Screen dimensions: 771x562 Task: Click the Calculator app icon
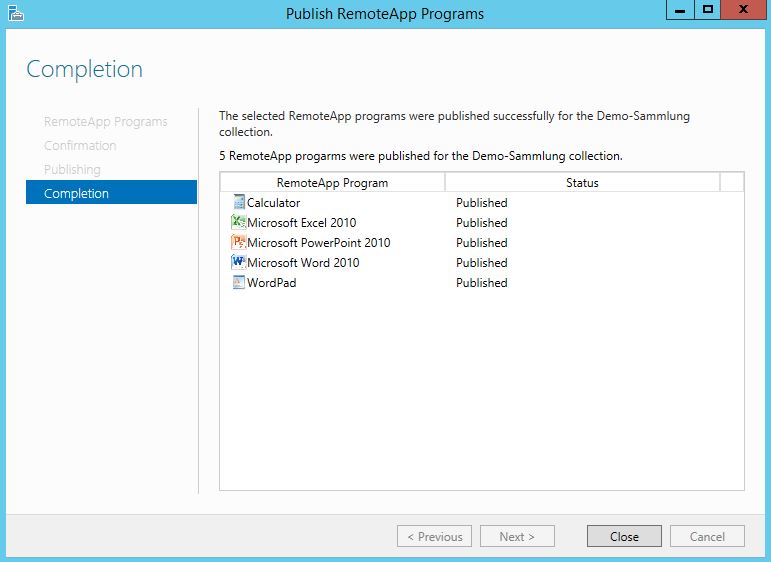click(x=238, y=203)
